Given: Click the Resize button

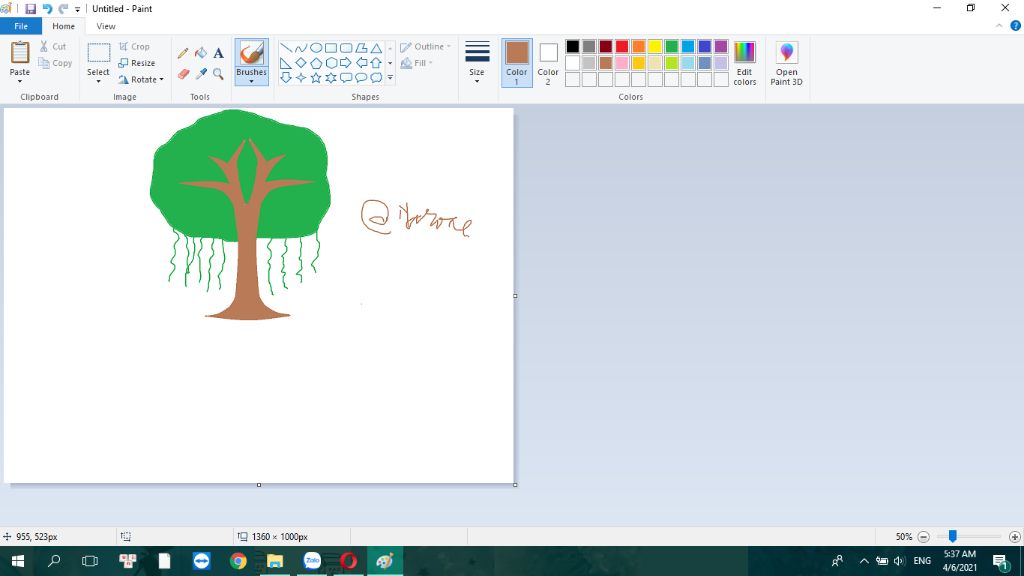Looking at the screenshot, I should pyautogui.click(x=137, y=63).
